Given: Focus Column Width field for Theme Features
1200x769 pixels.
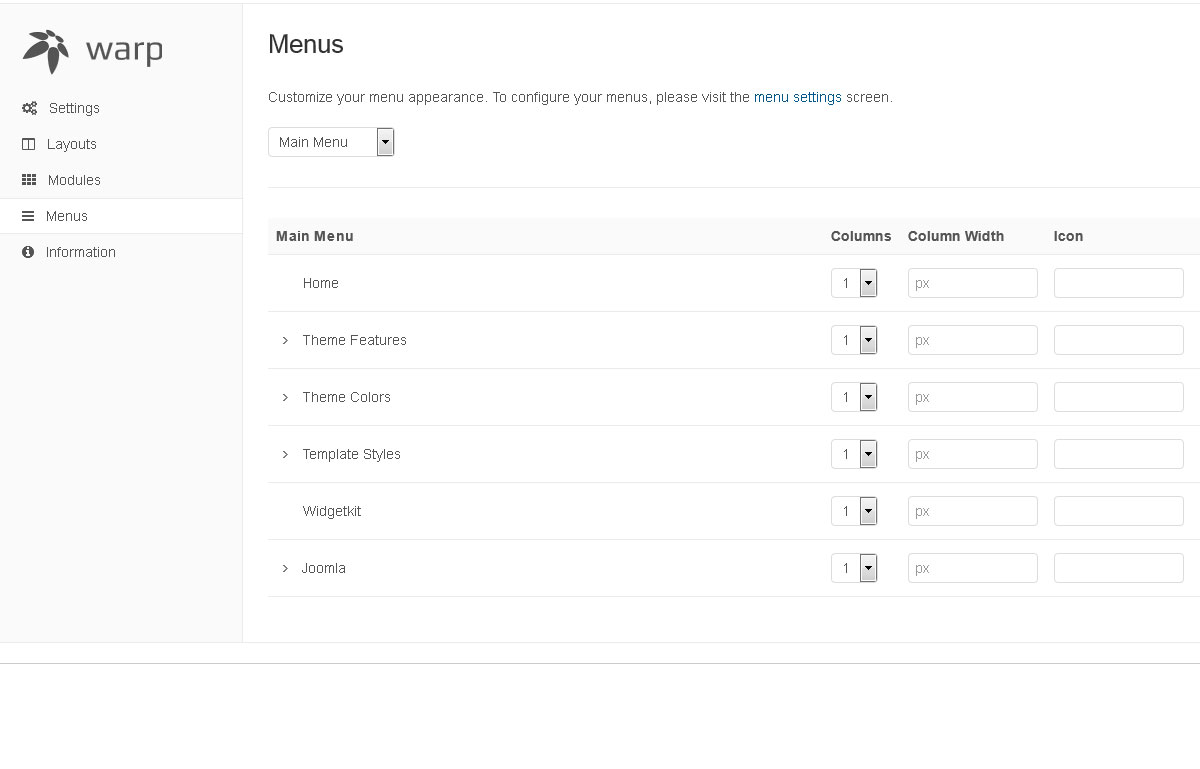Looking at the screenshot, I should 972,340.
